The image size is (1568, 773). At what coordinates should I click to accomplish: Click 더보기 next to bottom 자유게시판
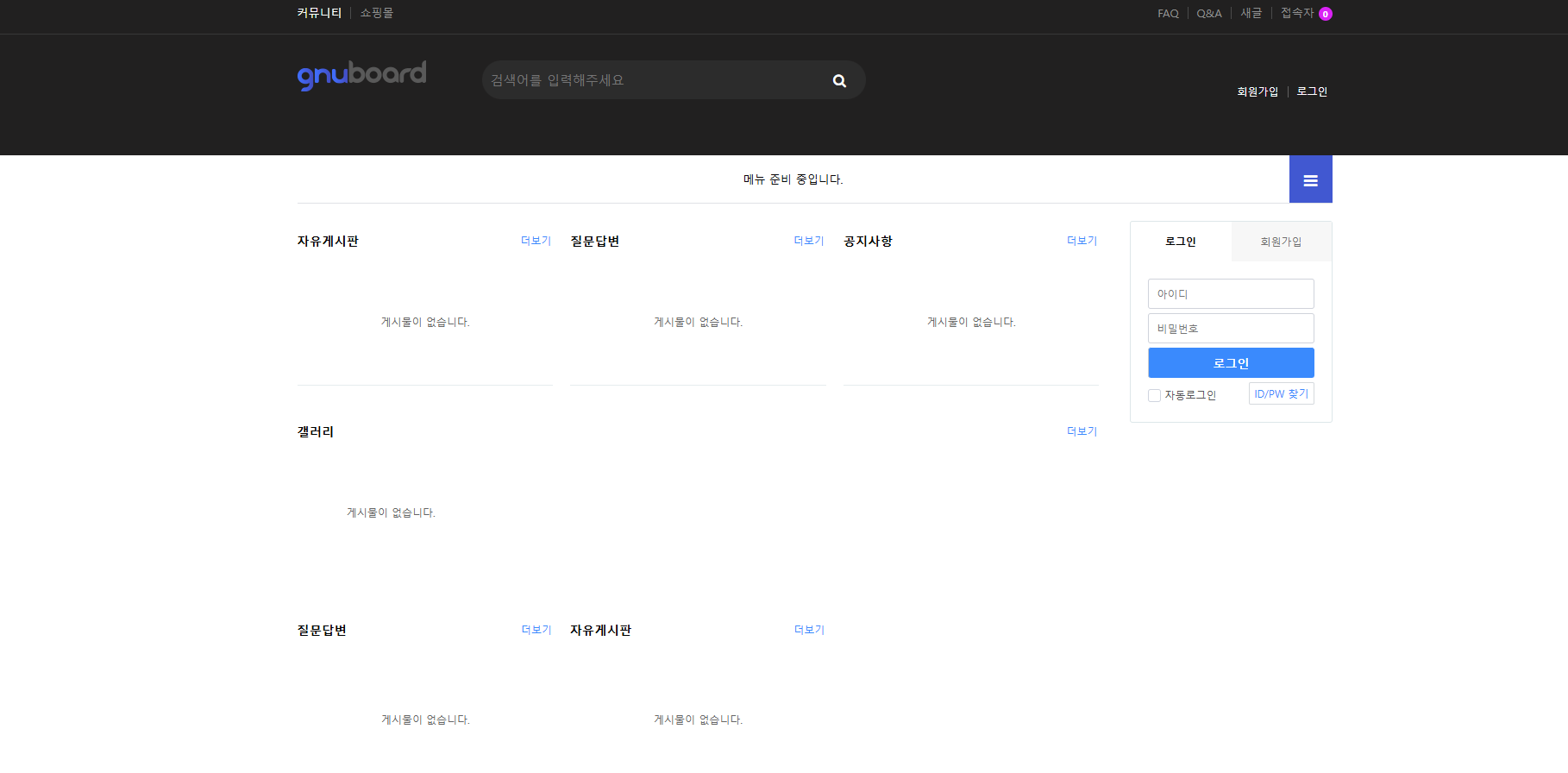(809, 630)
